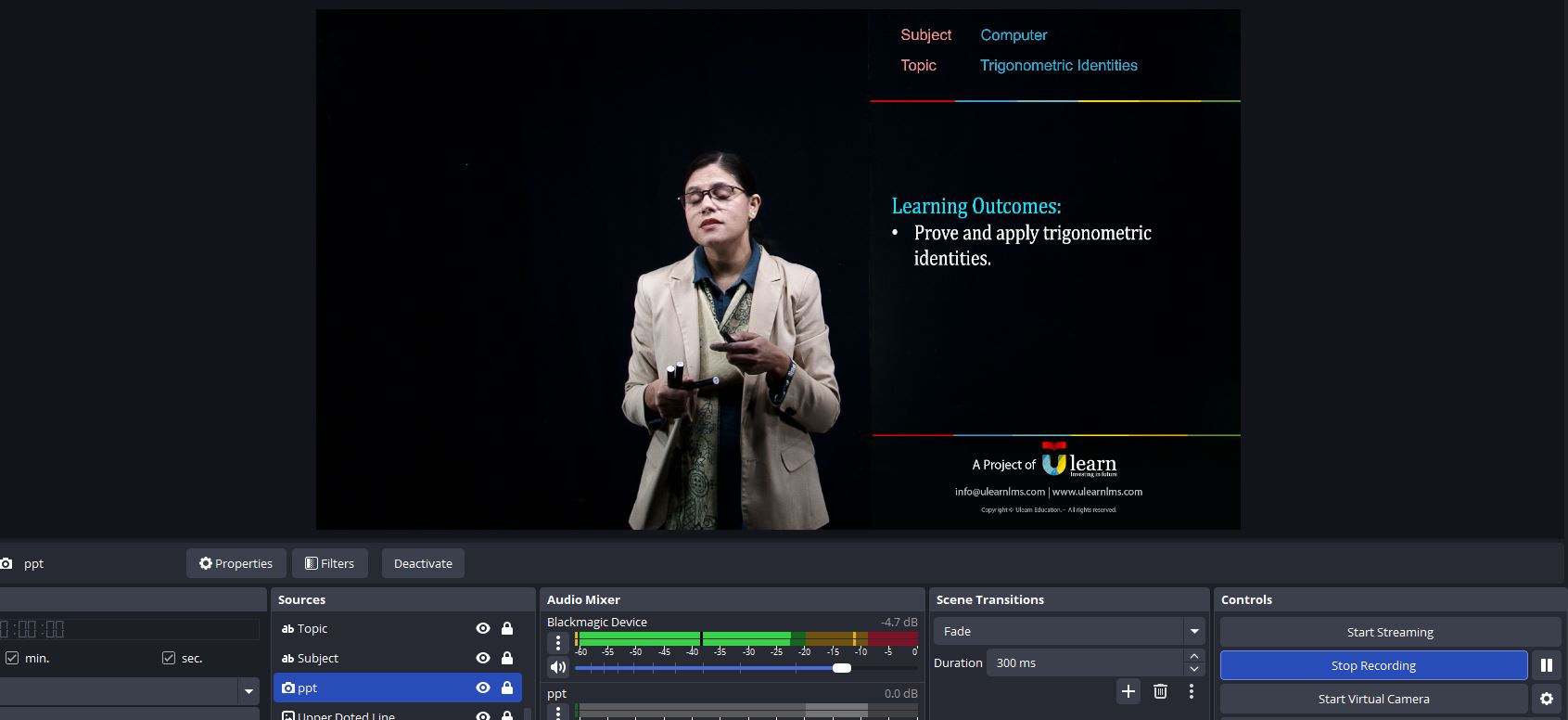
Task: Open the Scene Transitions three-dot menu
Action: click(x=1192, y=691)
